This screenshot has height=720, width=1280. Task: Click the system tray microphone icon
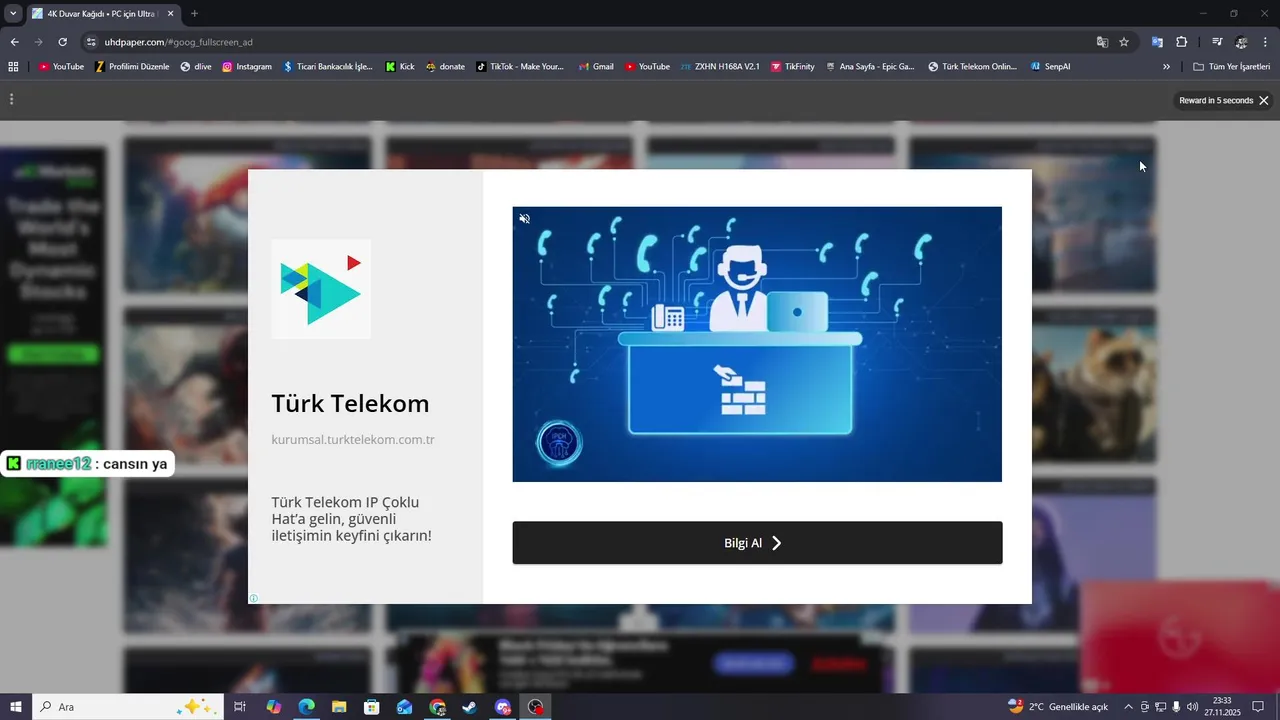[x=1176, y=707]
